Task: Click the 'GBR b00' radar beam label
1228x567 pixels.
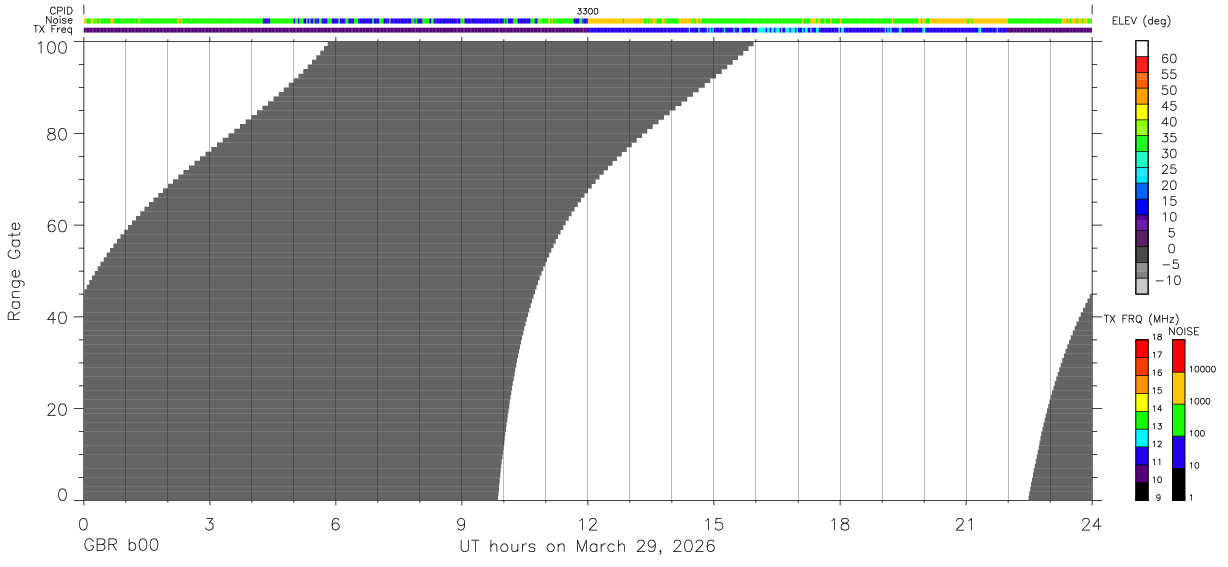Action: tap(121, 547)
